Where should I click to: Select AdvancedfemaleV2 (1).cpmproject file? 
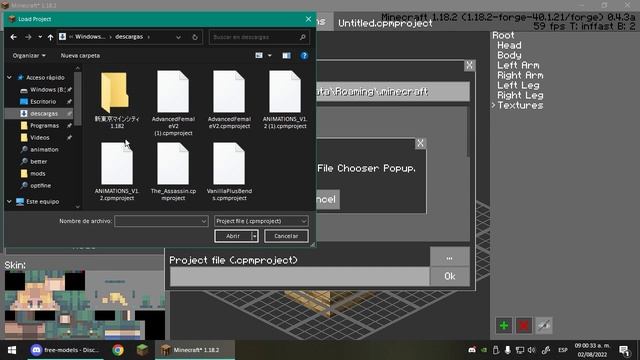(x=173, y=103)
